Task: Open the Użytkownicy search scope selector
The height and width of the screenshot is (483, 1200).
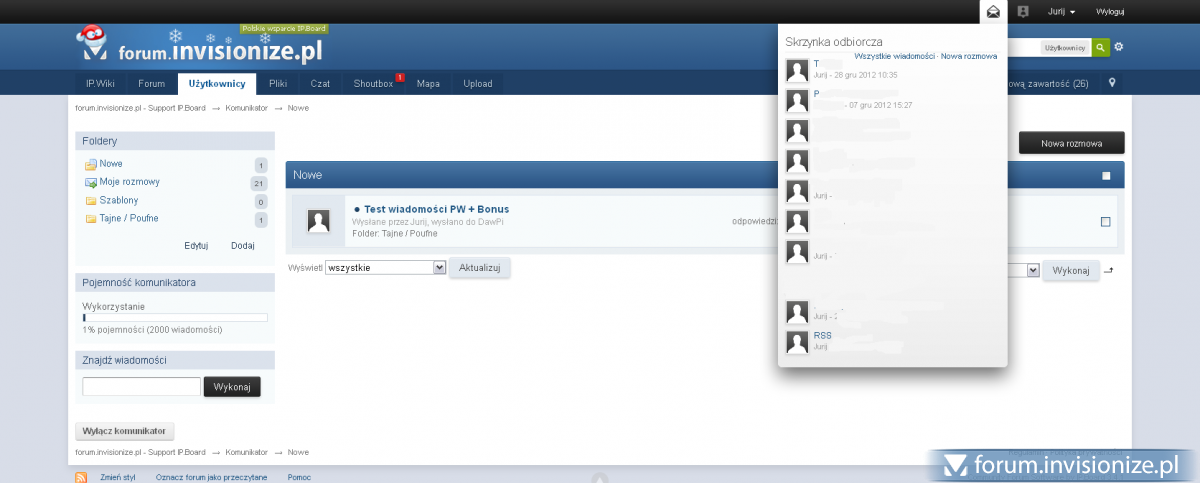Action: tap(1065, 47)
